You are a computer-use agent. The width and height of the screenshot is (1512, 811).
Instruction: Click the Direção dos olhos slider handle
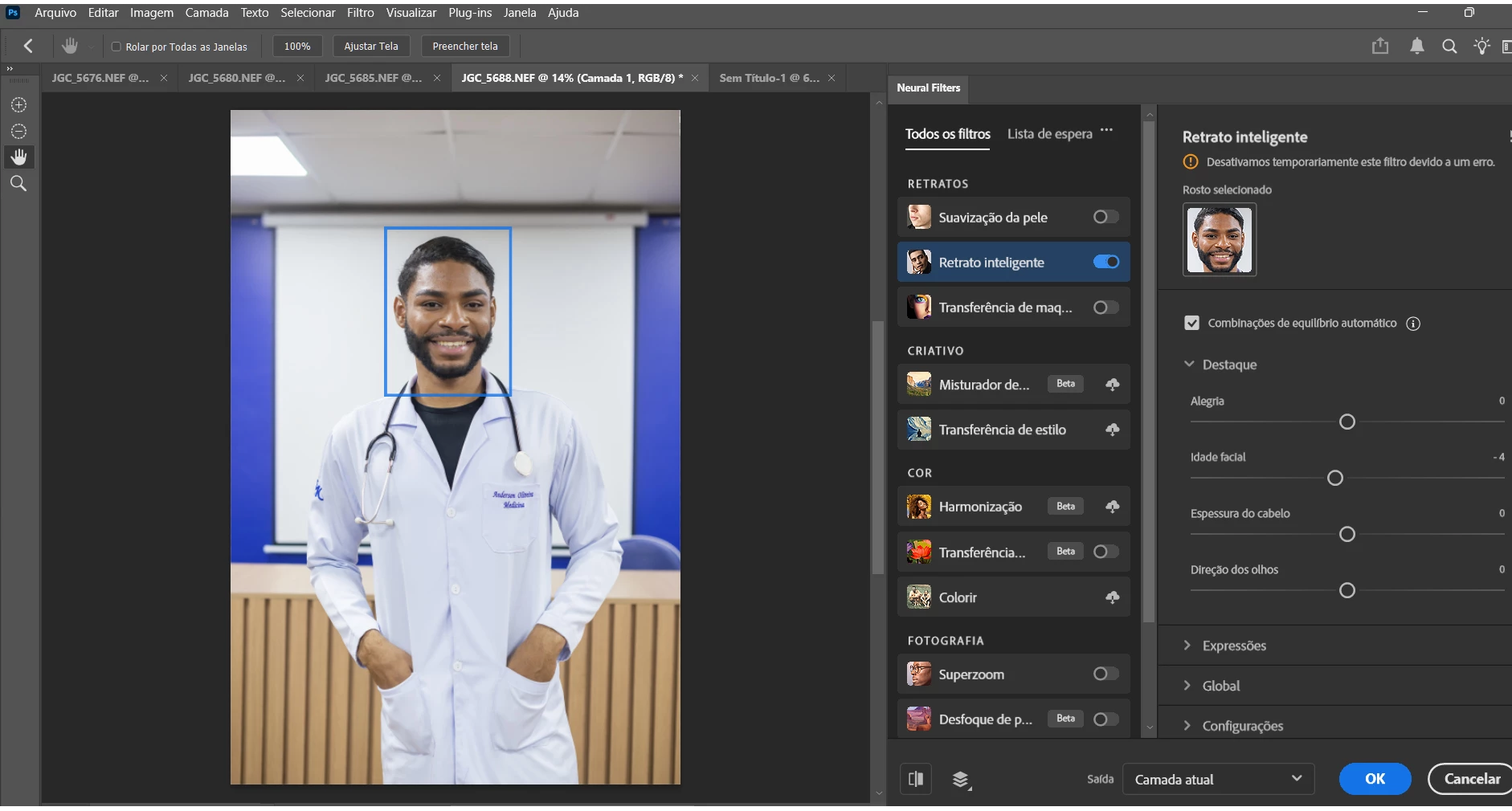[1347, 590]
